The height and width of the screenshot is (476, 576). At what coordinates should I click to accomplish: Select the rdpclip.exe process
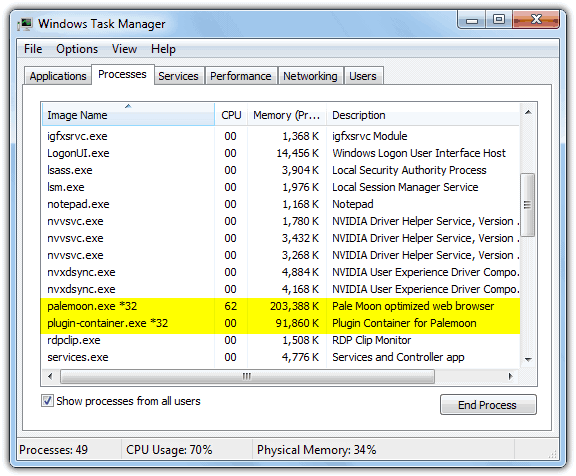pos(281,340)
